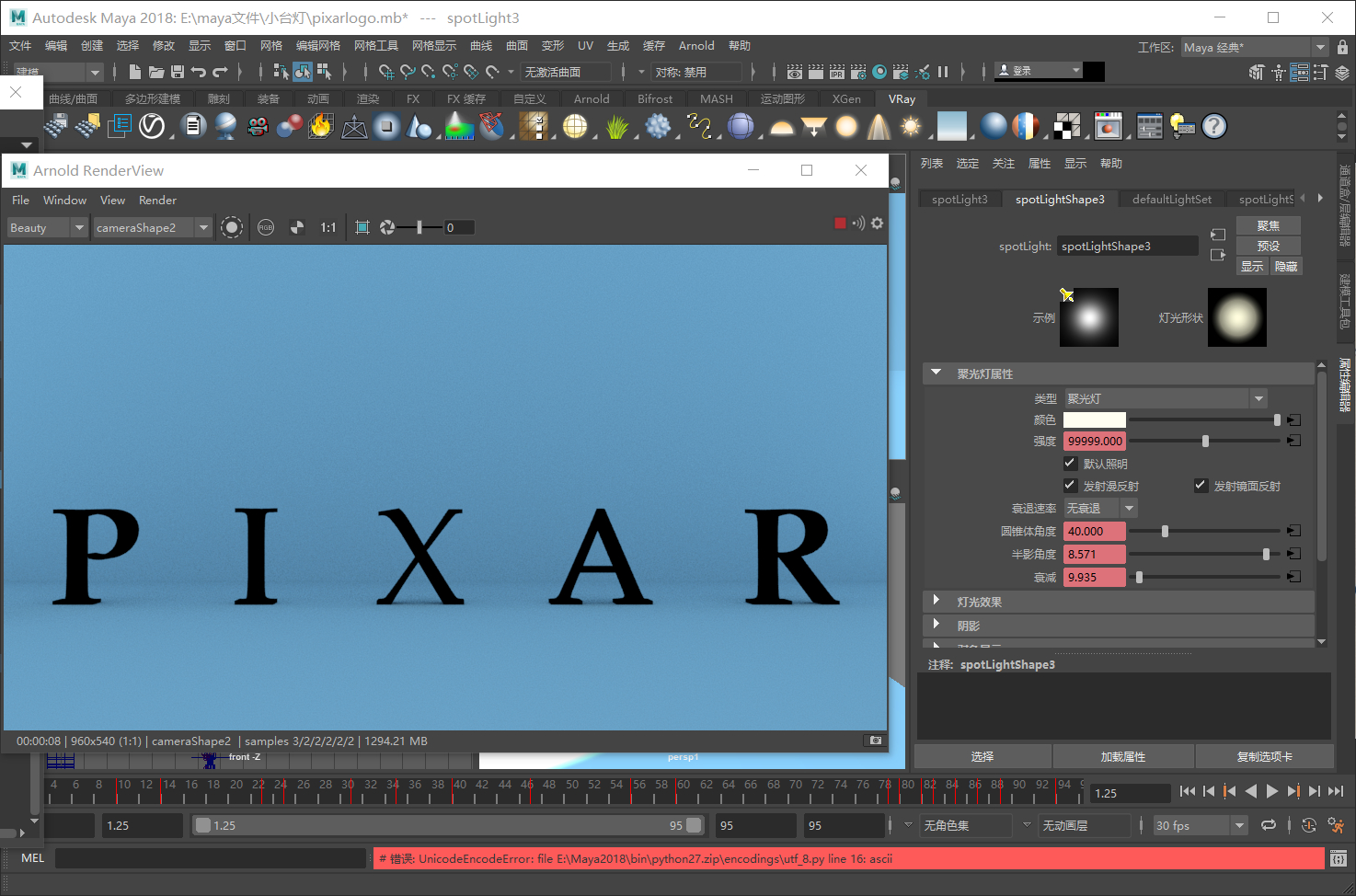
Task: Open Arnold RenderView settings gear
Action: pyautogui.click(x=878, y=223)
